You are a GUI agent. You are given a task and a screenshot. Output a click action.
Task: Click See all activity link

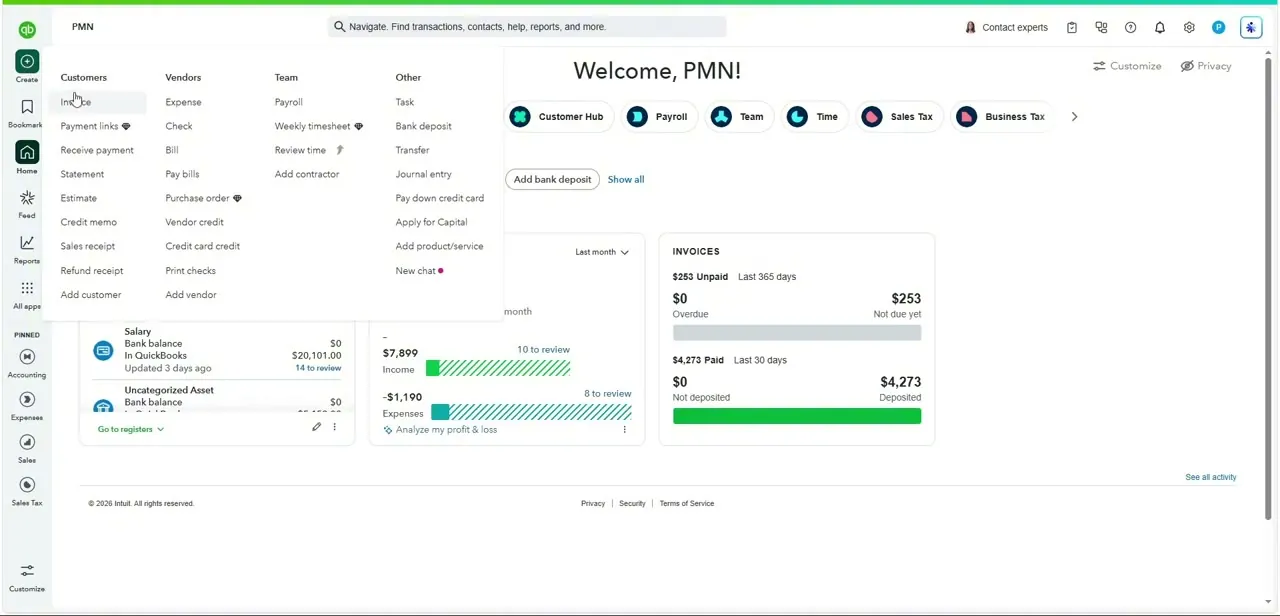click(x=1211, y=478)
